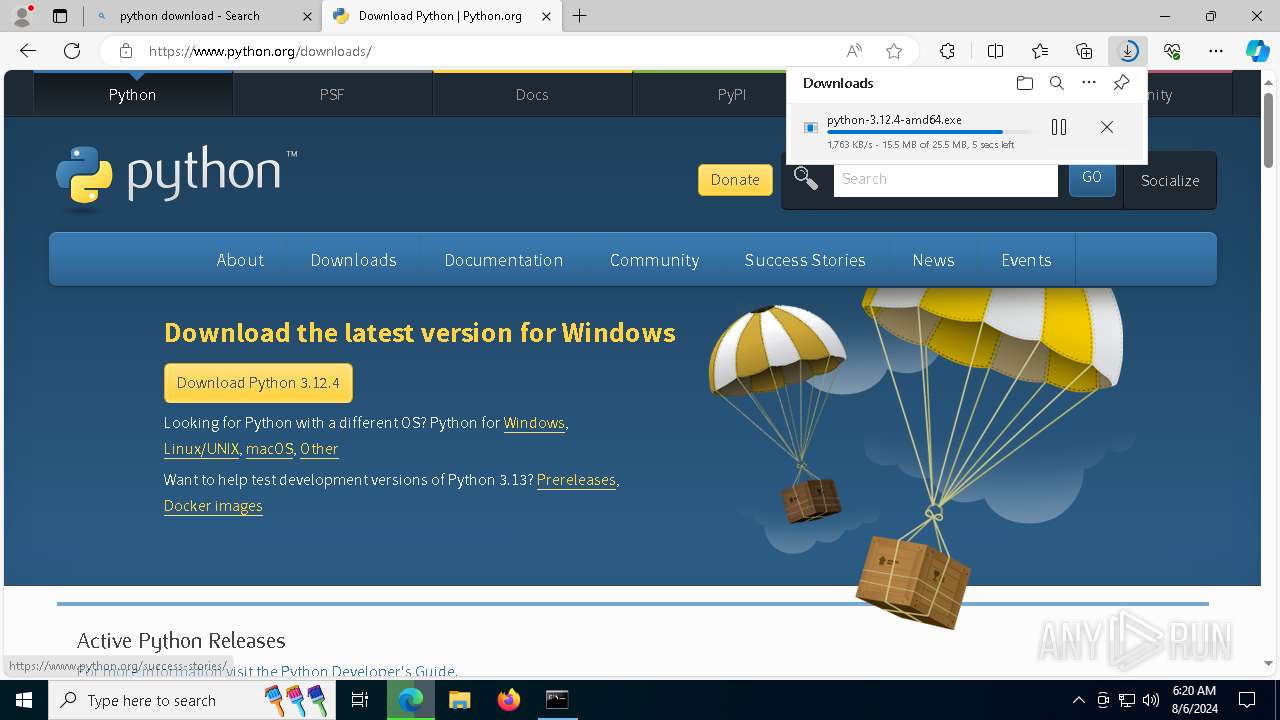Screen dimensions: 1280x720
Task: Open the Socialize menu
Action: coord(1170,181)
